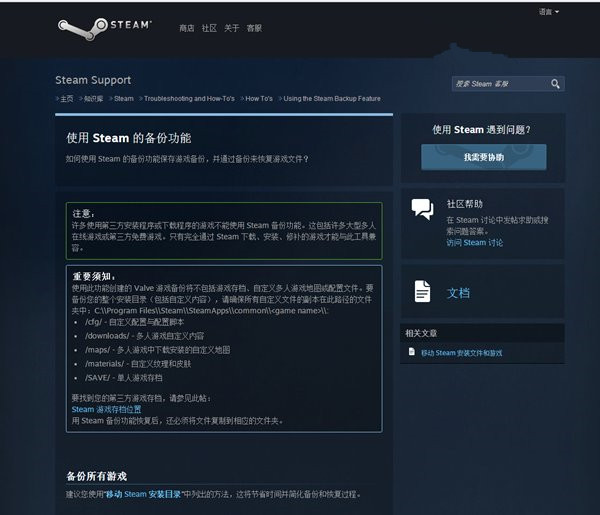Open the 访问 Steam 讨论 link
The image size is (600, 515).
point(474,243)
